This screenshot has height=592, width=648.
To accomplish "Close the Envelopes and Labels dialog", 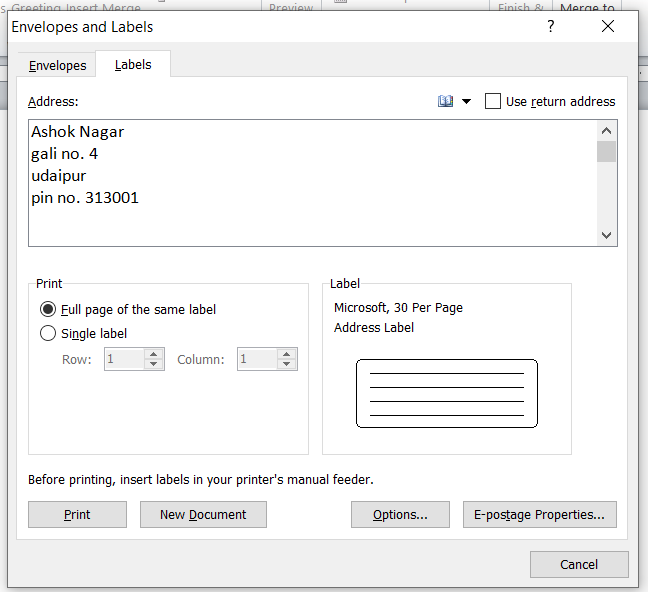I will pos(608,27).
